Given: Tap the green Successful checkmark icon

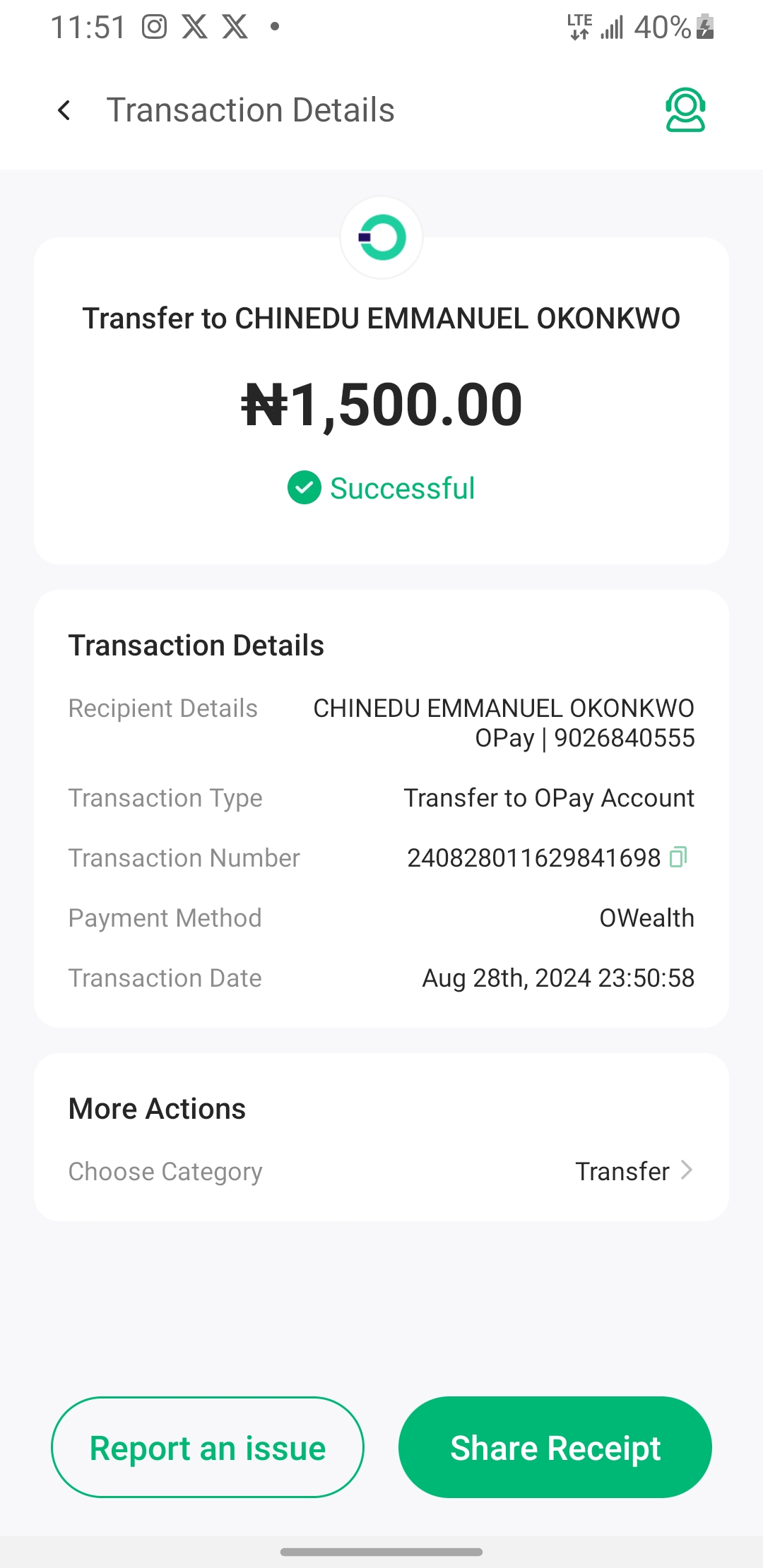Looking at the screenshot, I should 304,488.
